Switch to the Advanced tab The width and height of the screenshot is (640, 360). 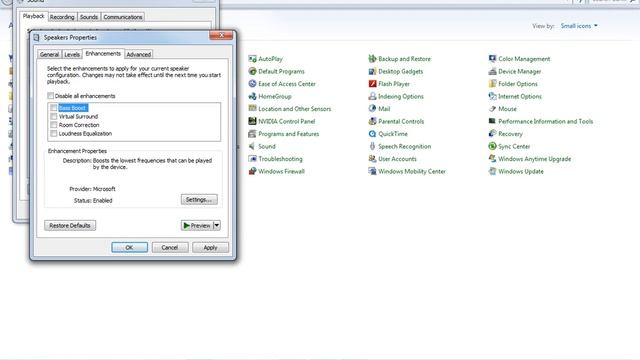click(x=138, y=54)
